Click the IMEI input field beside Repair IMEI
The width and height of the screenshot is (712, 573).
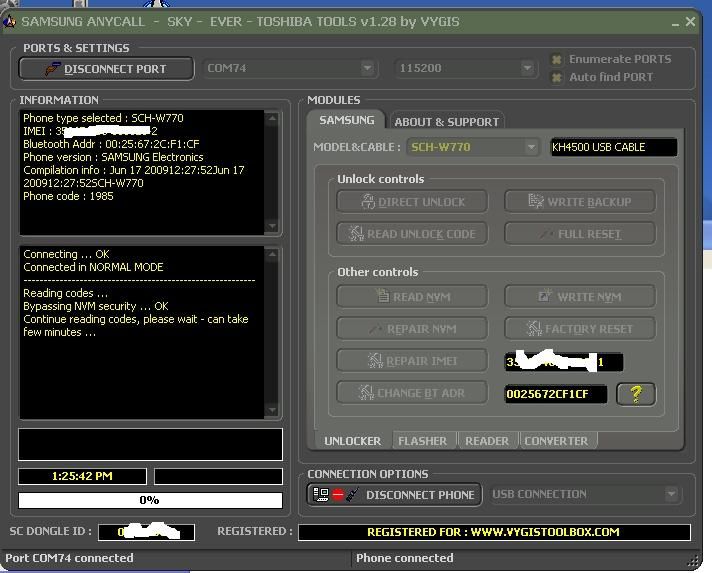coord(564,362)
